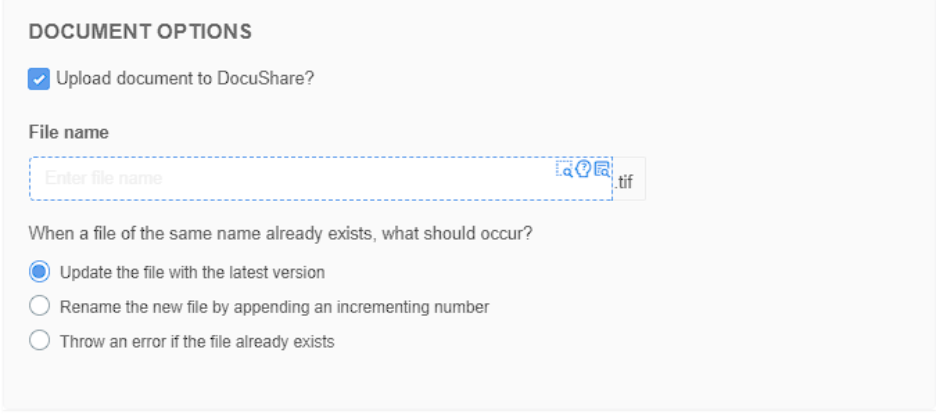The image size is (936, 414).
Task: Click the 'Throw an error if the file already exists' text
Action: point(197,342)
